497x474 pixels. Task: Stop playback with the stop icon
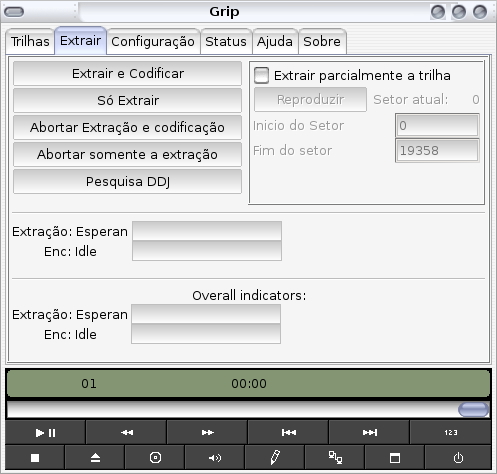click(x=35, y=457)
